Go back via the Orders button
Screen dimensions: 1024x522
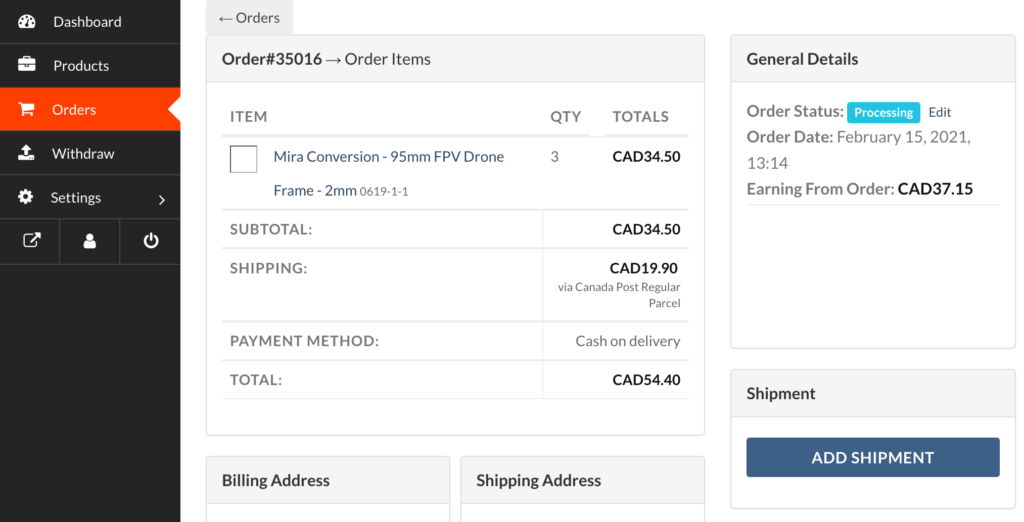[249, 18]
